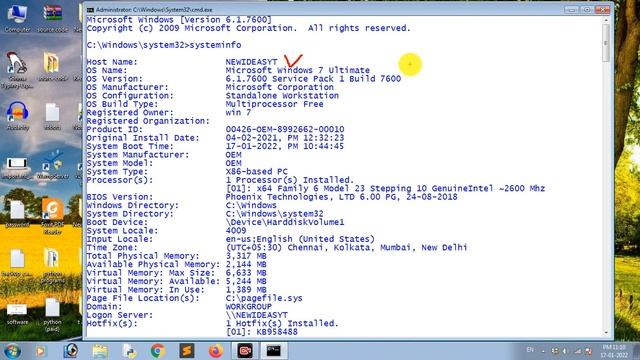Click the 'X86-based PC' system type value
Image resolution: width=640 pixels, height=360 pixels.
(x=256, y=171)
